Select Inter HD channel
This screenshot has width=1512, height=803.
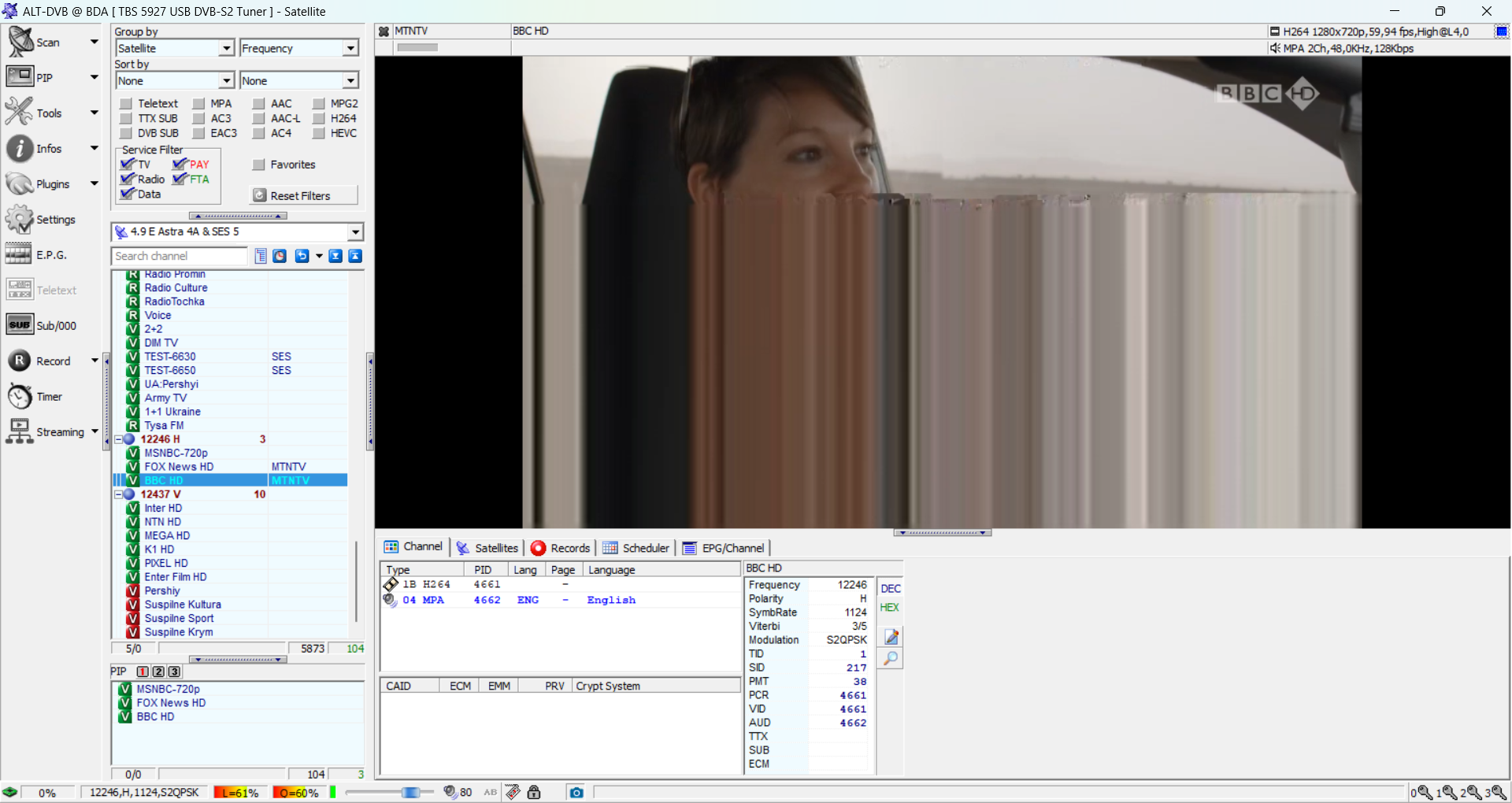[x=163, y=508]
